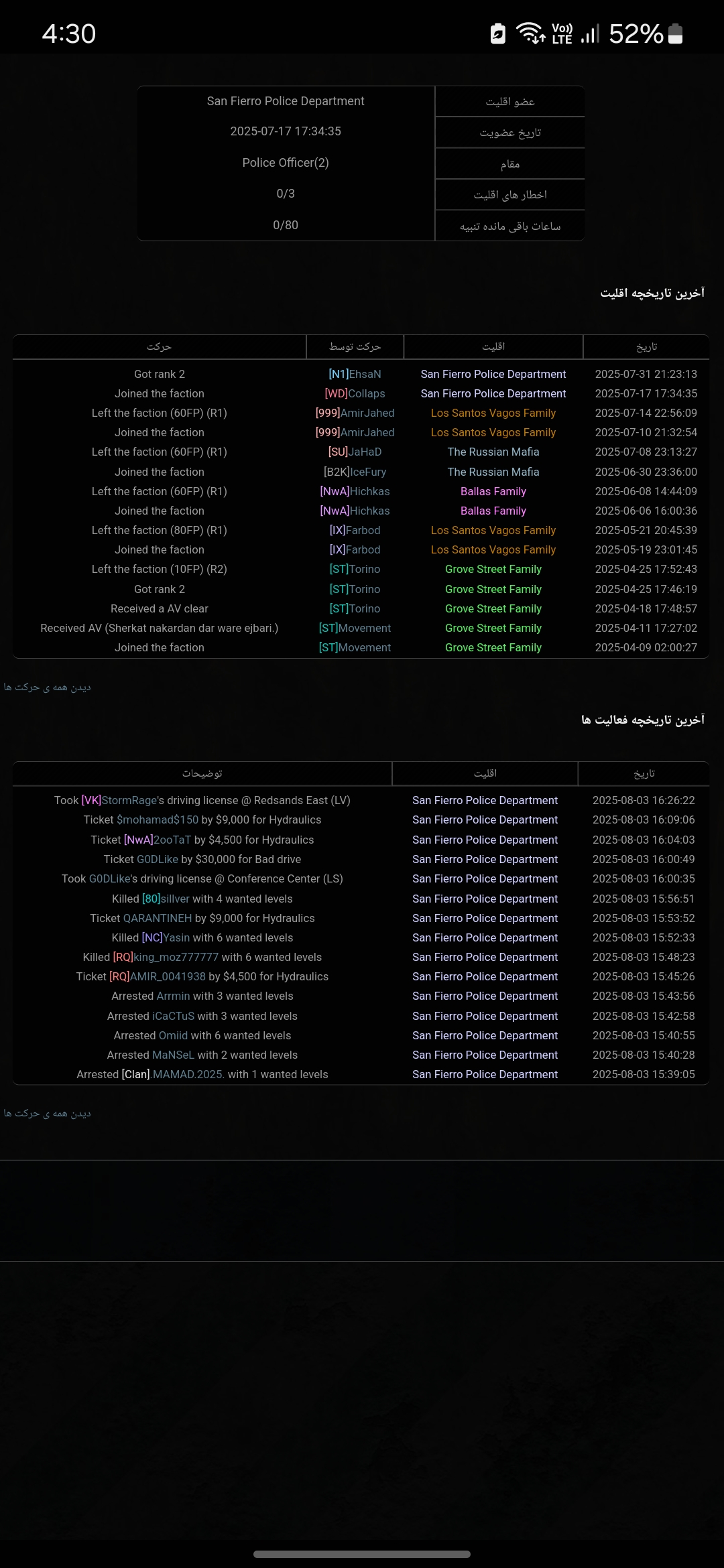Tap the cellular signal bars icon
Viewport: 724px width, 1568px height.
pos(590,34)
